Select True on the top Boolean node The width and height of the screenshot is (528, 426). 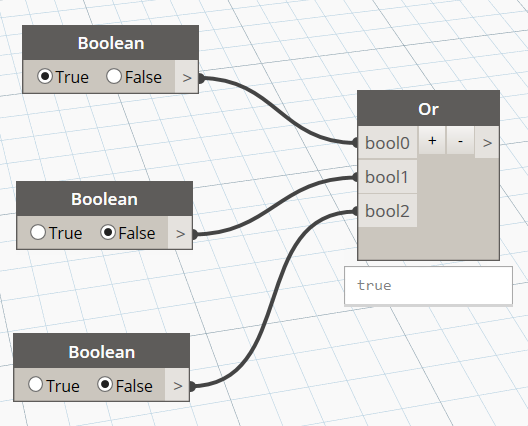45,76
